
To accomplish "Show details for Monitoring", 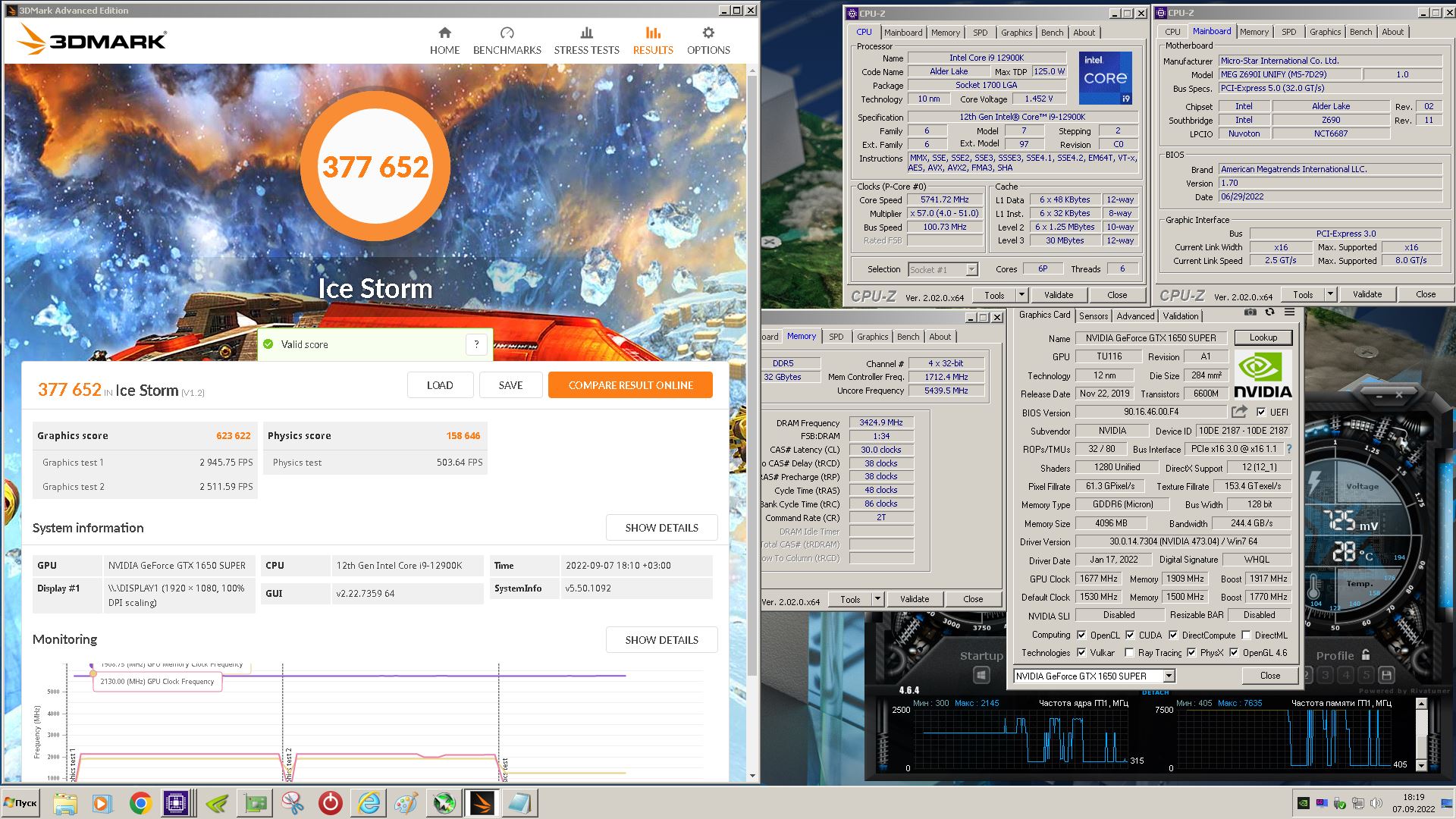I will pos(661,640).
